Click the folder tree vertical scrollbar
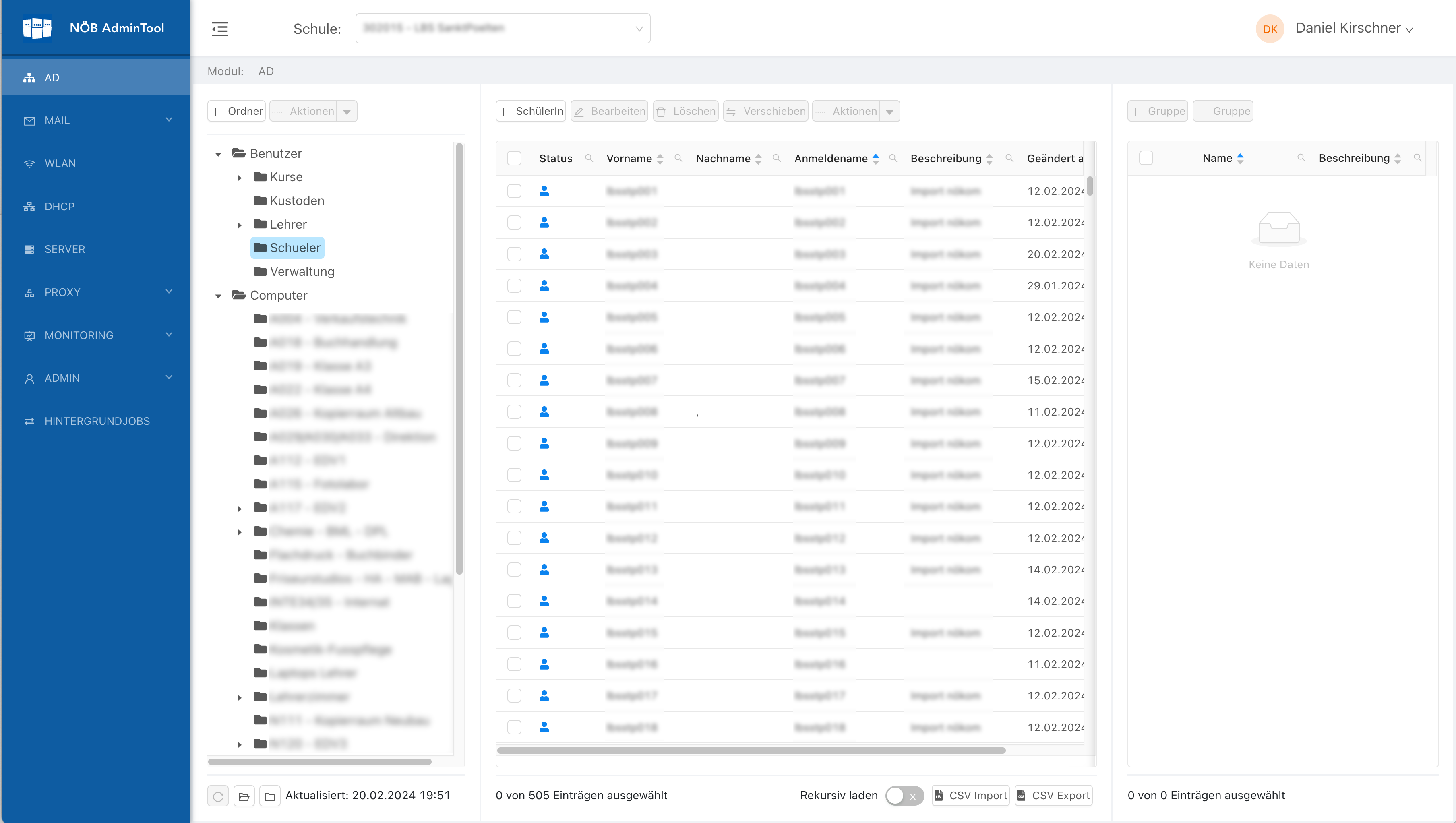 [459, 358]
